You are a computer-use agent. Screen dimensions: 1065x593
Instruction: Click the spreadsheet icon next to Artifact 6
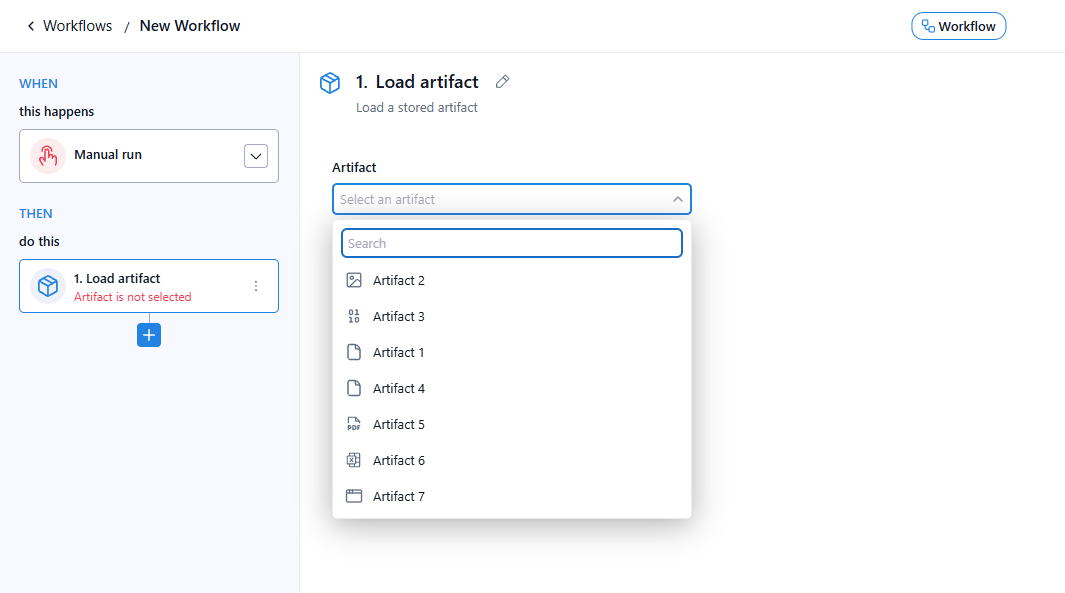click(x=354, y=460)
